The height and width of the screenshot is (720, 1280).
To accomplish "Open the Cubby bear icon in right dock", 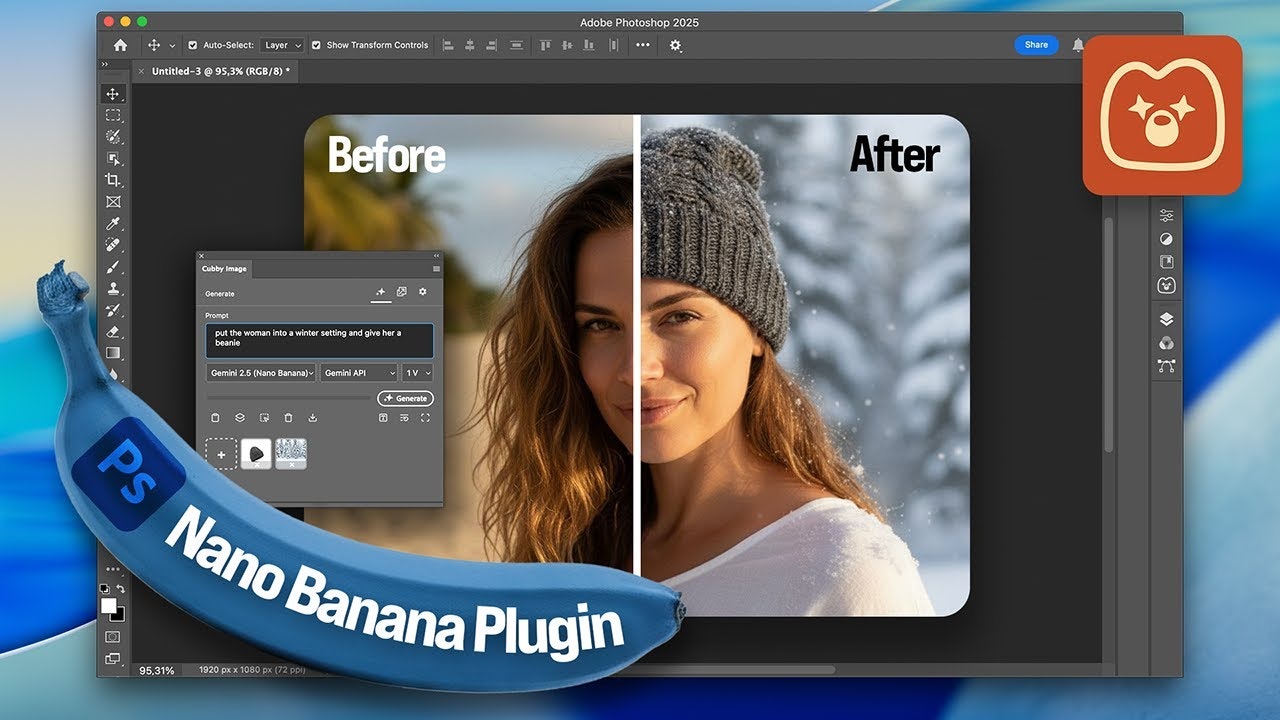I will (1166, 285).
